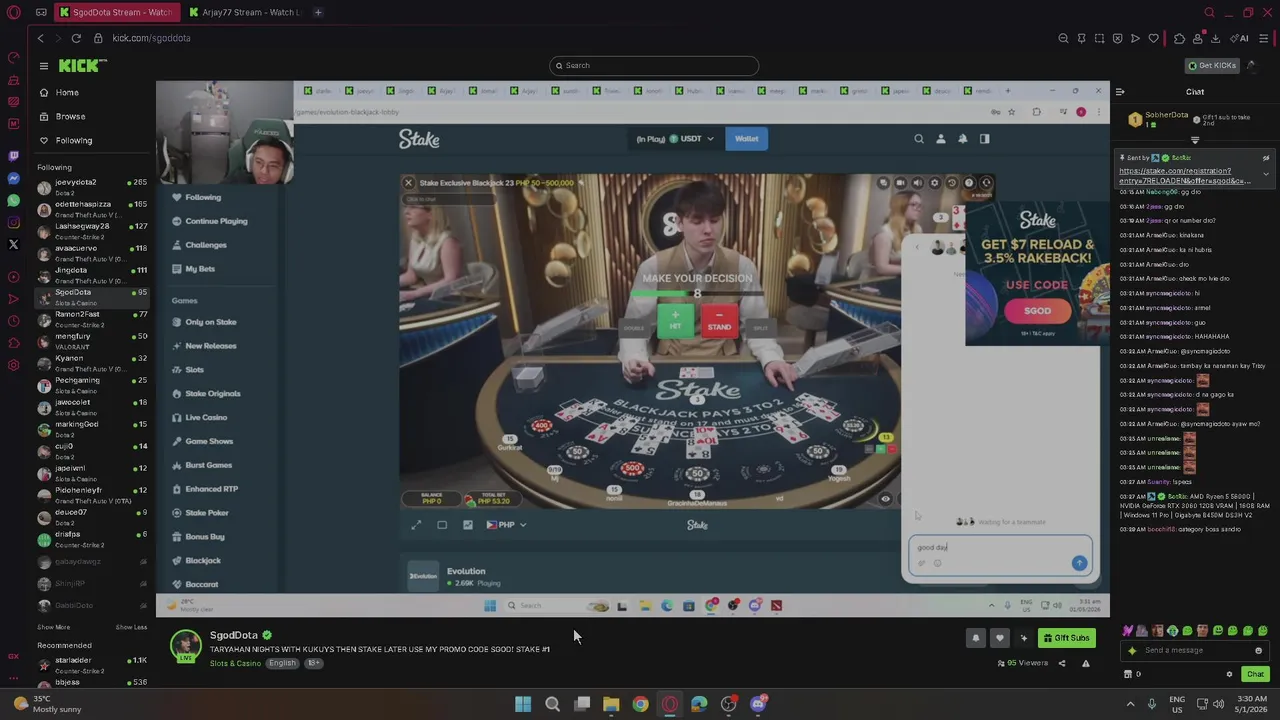This screenshot has width=1280, height=720.
Task: Open File Explorer on Windows taskbar
Action: pos(611,704)
